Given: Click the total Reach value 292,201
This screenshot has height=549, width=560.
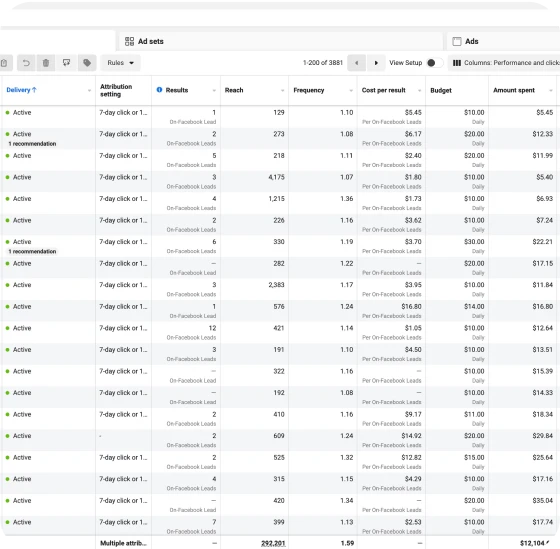Looking at the screenshot, I should pos(273,543).
